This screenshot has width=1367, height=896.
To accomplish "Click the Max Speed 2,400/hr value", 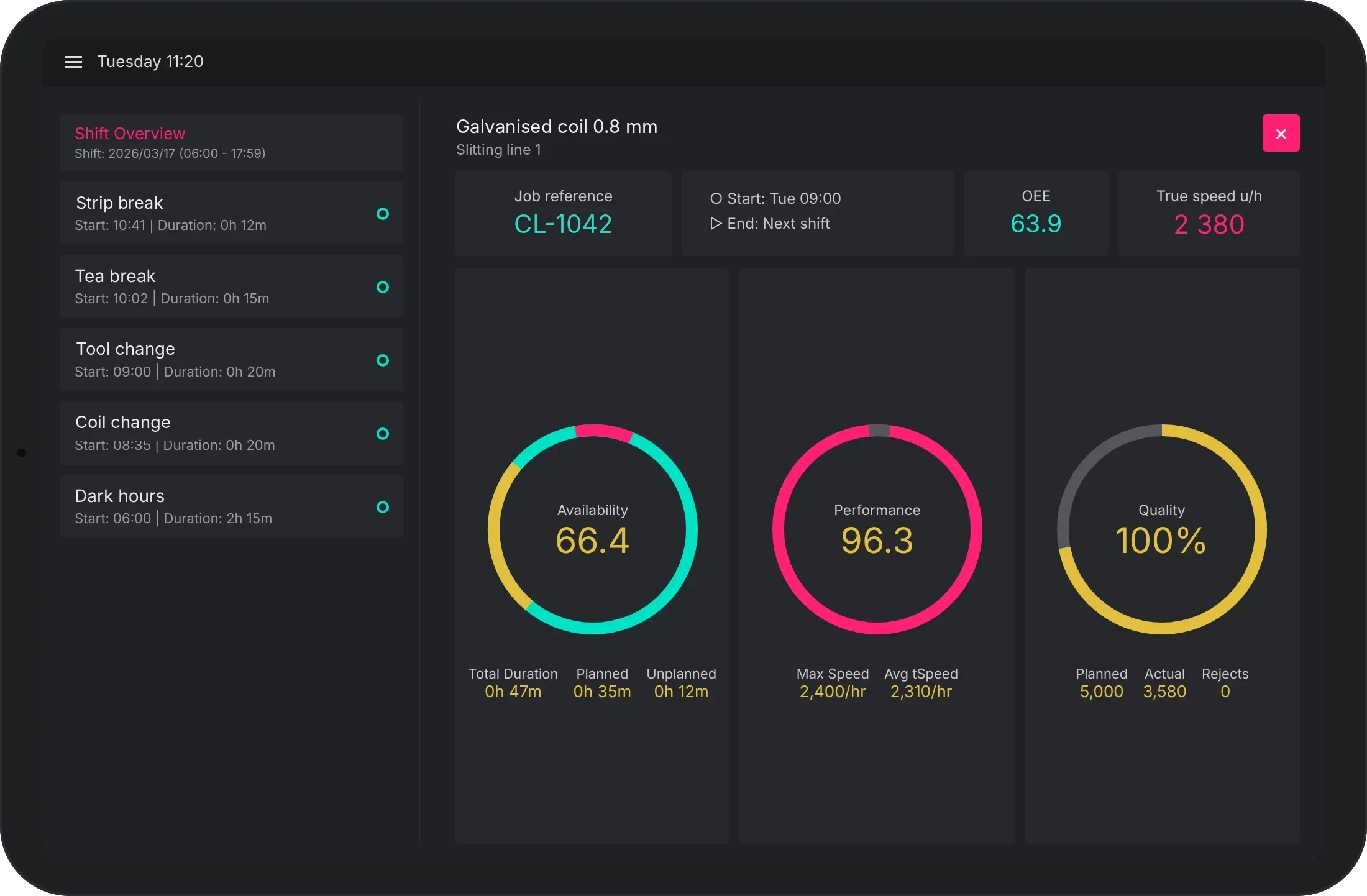I will click(x=833, y=692).
